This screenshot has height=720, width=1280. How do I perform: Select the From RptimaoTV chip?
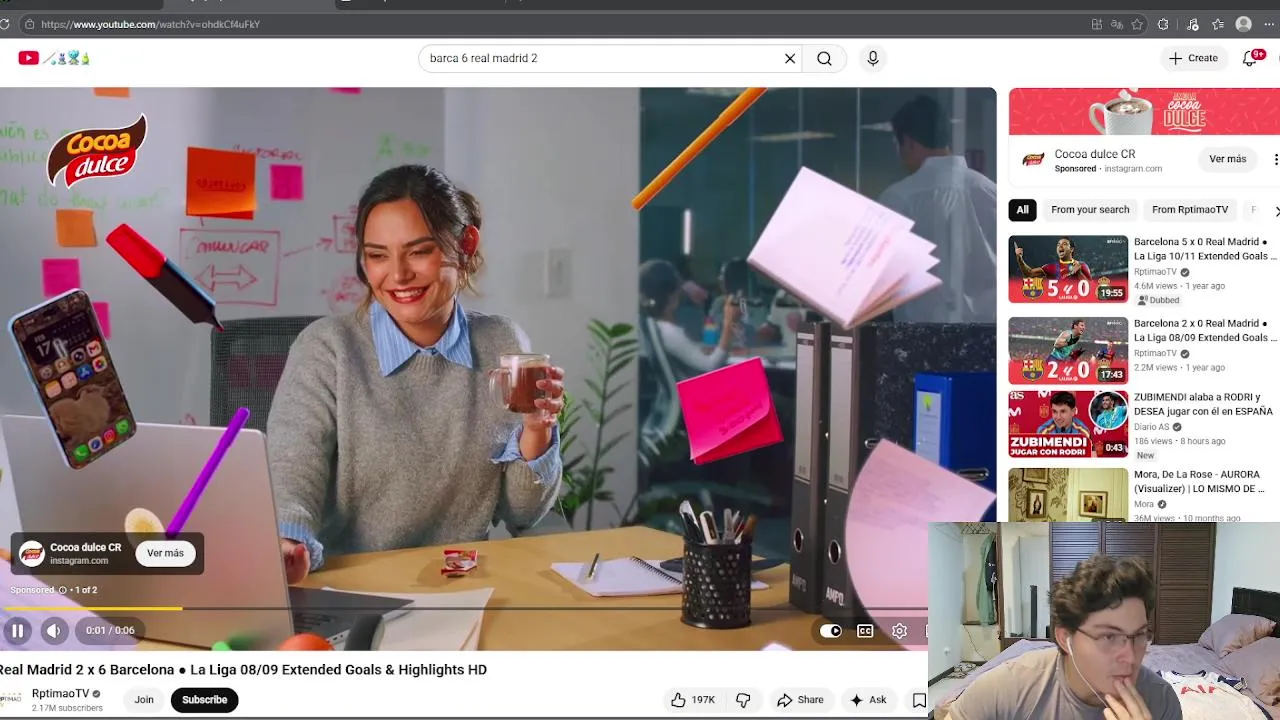pyautogui.click(x=1190, y=210)
